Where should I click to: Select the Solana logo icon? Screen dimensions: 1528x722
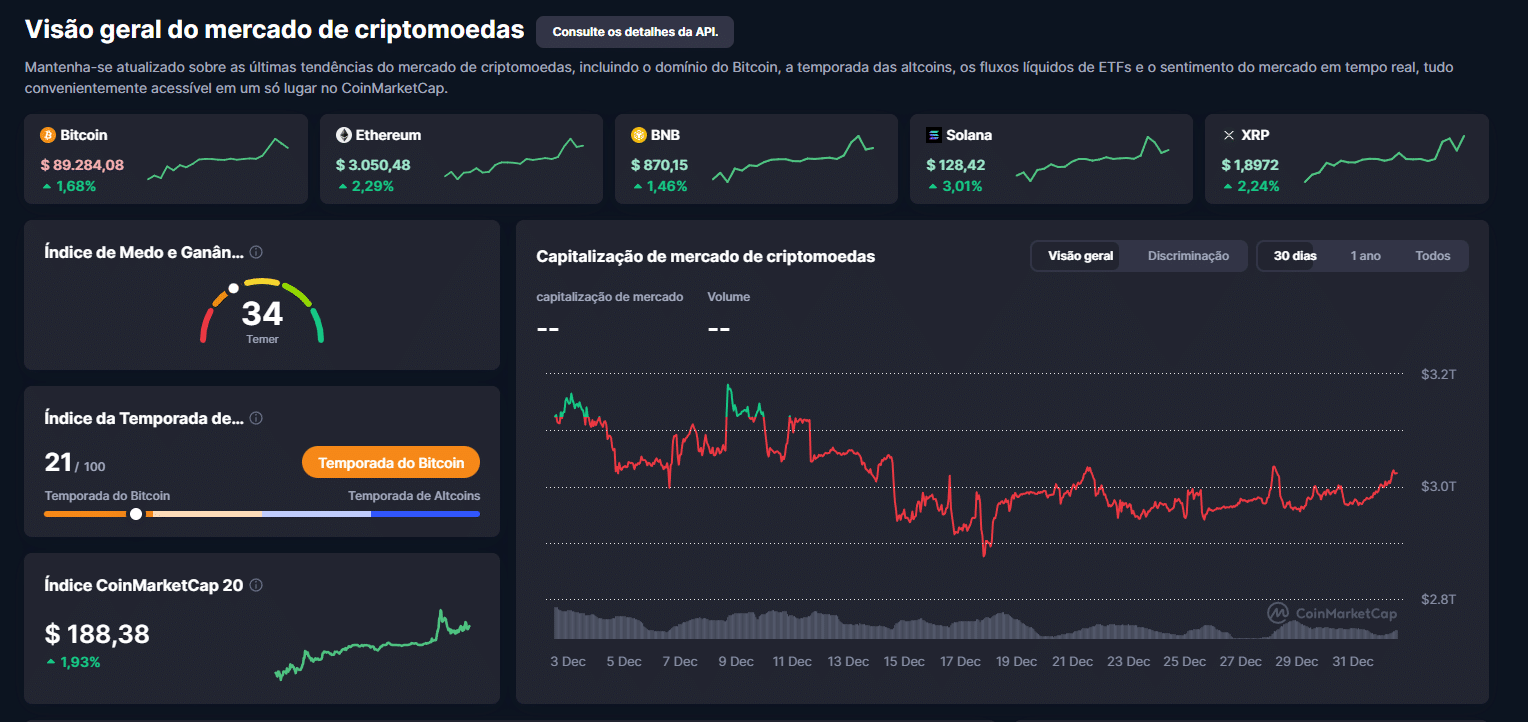pos(933,134)
